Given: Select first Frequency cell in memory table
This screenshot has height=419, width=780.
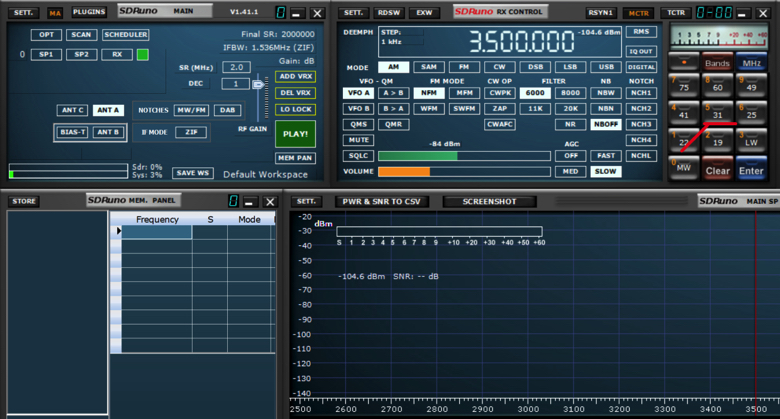Looking at the screenshot, I should click(x=157, y=232).
